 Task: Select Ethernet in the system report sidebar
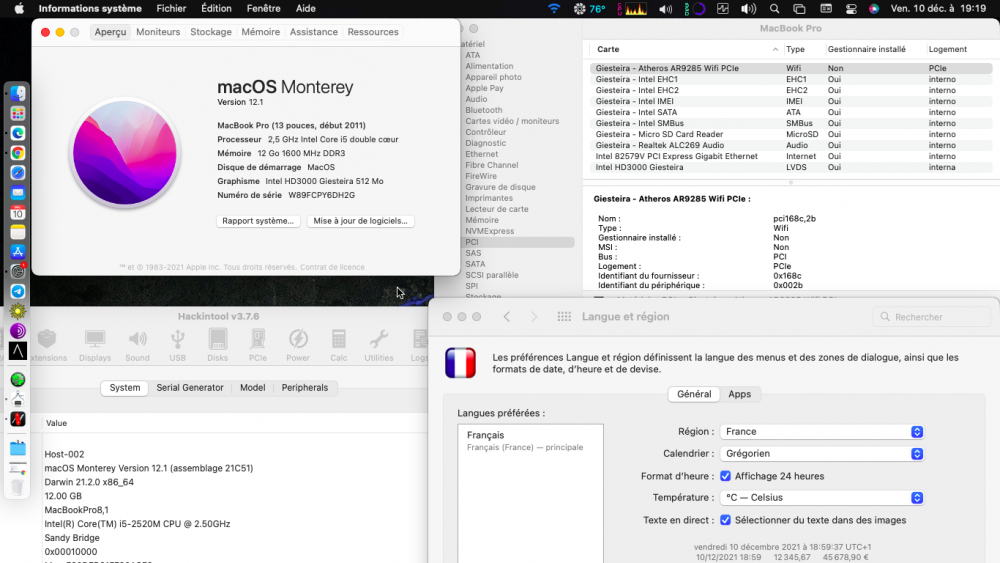[482, 154]
